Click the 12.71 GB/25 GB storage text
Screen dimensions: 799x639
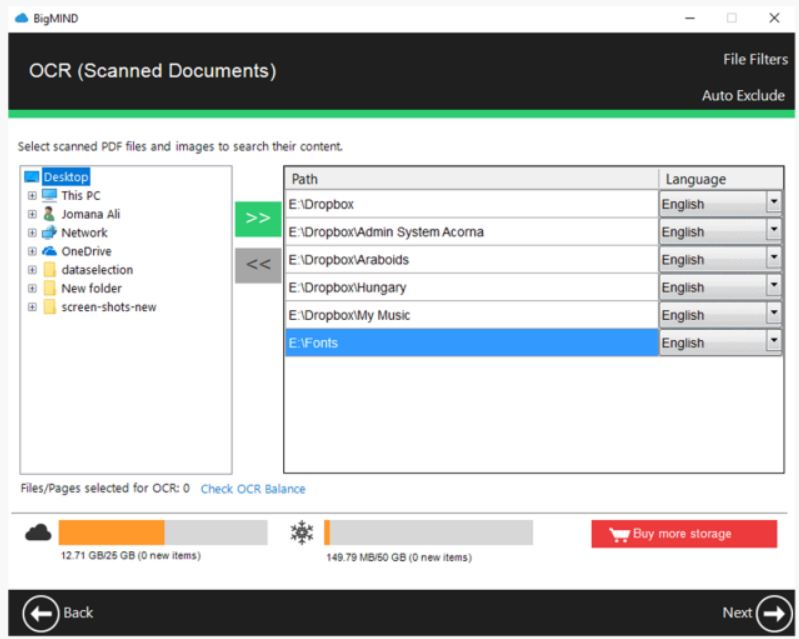click(x=130, y=555)
